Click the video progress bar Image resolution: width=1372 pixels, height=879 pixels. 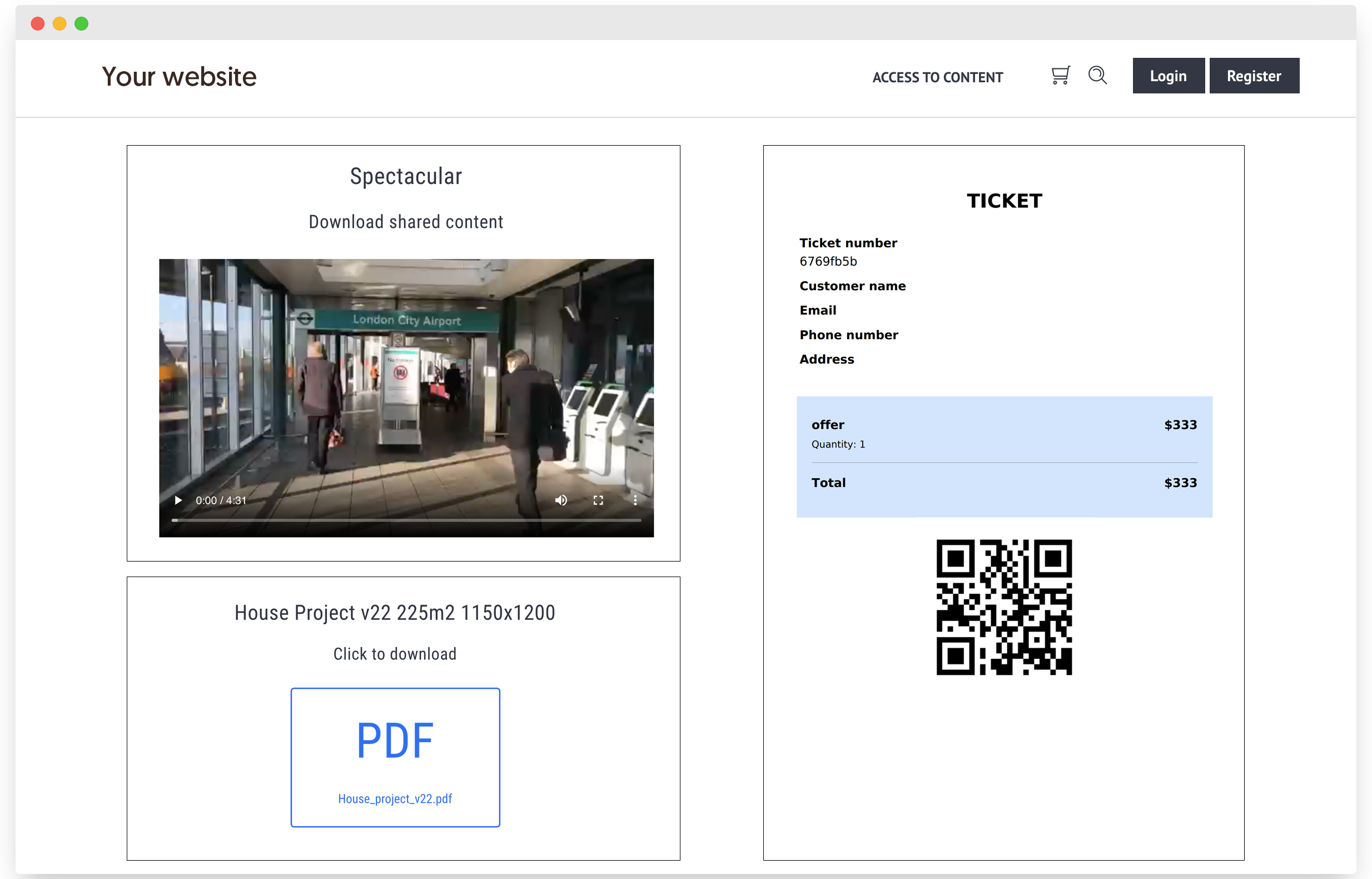(406, 520)
